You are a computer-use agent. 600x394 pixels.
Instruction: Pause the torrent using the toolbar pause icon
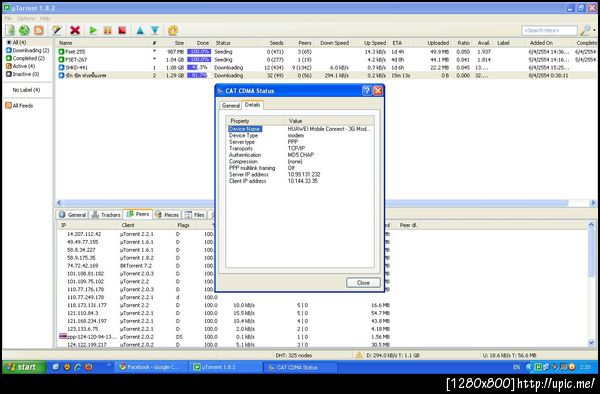click(x=108, y=30)
